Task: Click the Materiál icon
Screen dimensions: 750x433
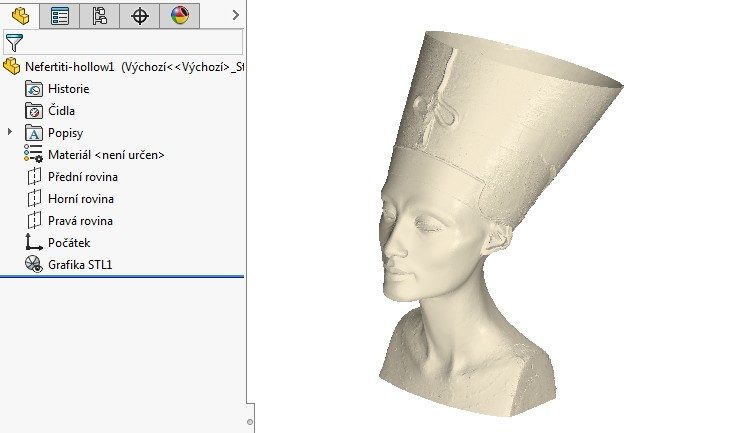Action: pyautogui.click(x=33, y=155)
